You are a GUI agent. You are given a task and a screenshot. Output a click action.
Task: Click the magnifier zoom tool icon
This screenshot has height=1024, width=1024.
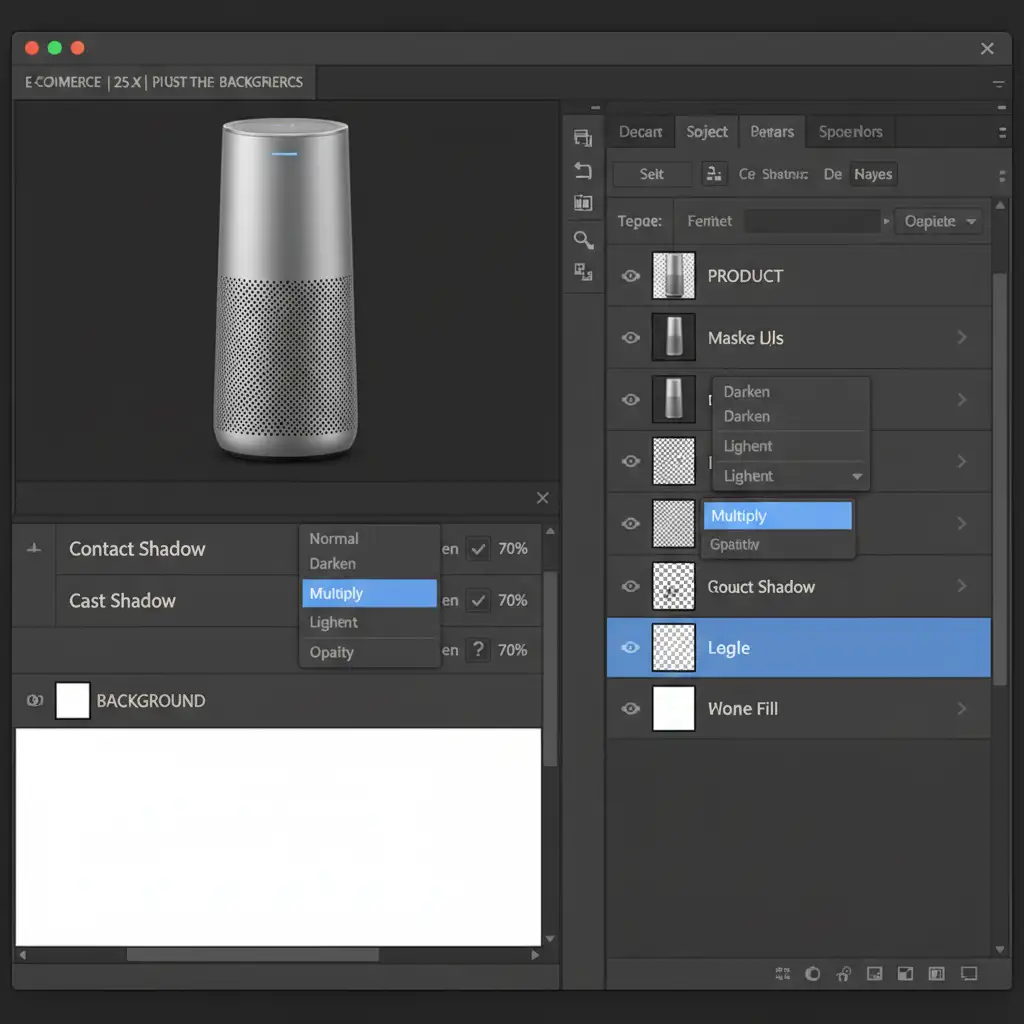point(583,239)
